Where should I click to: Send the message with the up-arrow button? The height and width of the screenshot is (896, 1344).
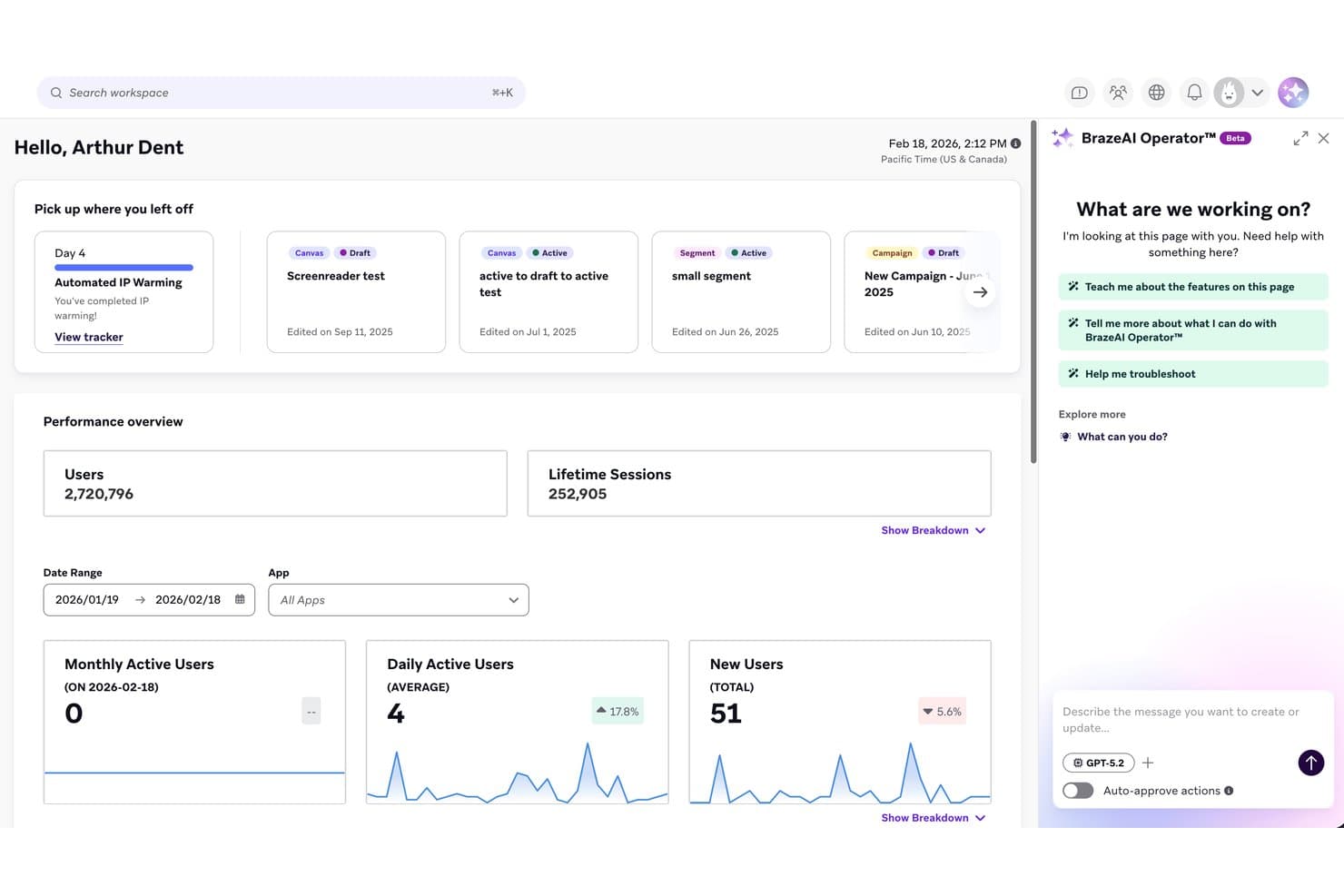(x=1310, y=763)
